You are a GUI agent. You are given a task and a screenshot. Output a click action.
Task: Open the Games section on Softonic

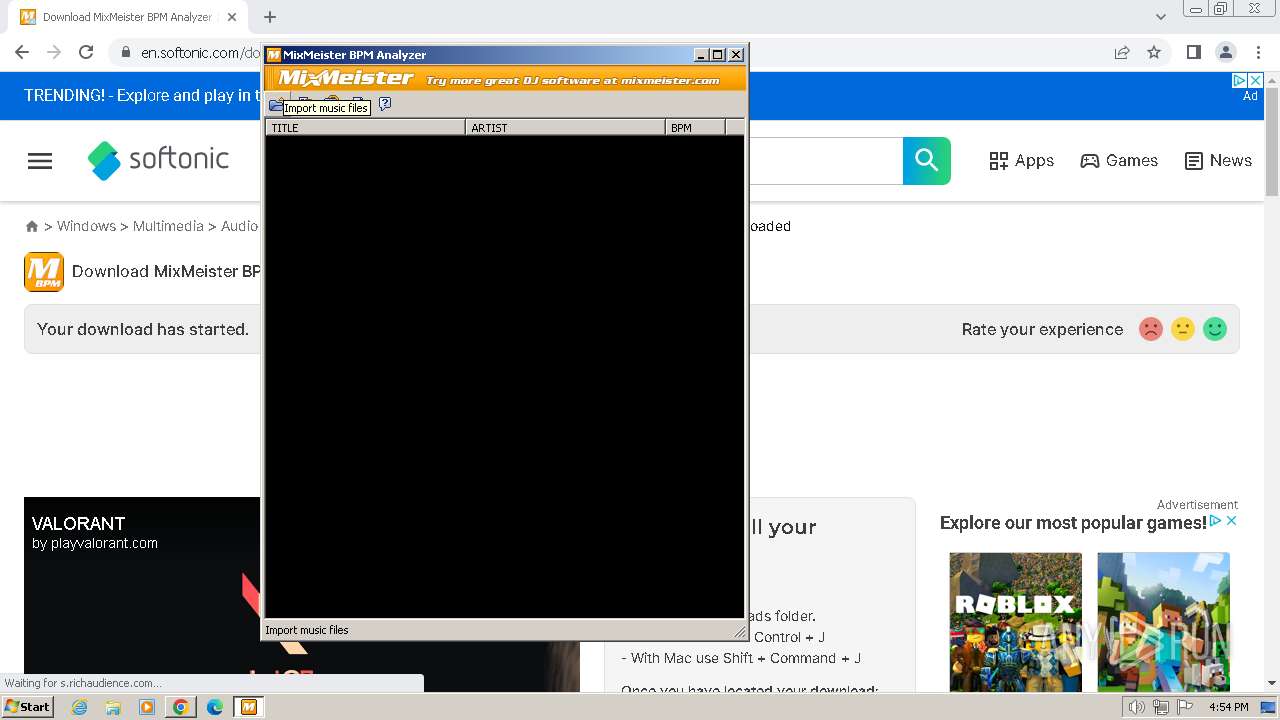[1119, 160]
